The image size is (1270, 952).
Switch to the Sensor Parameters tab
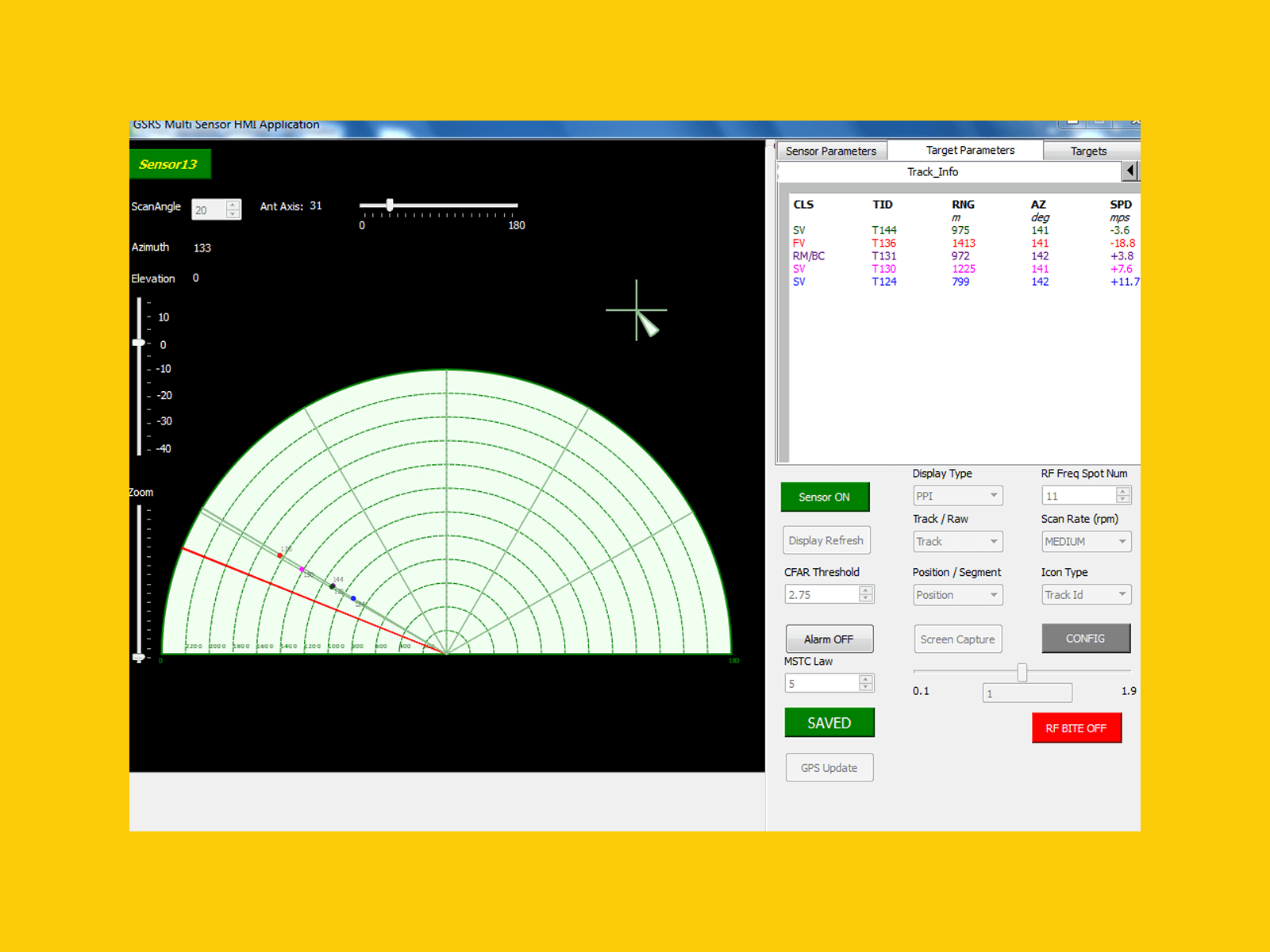coord(831,151)
